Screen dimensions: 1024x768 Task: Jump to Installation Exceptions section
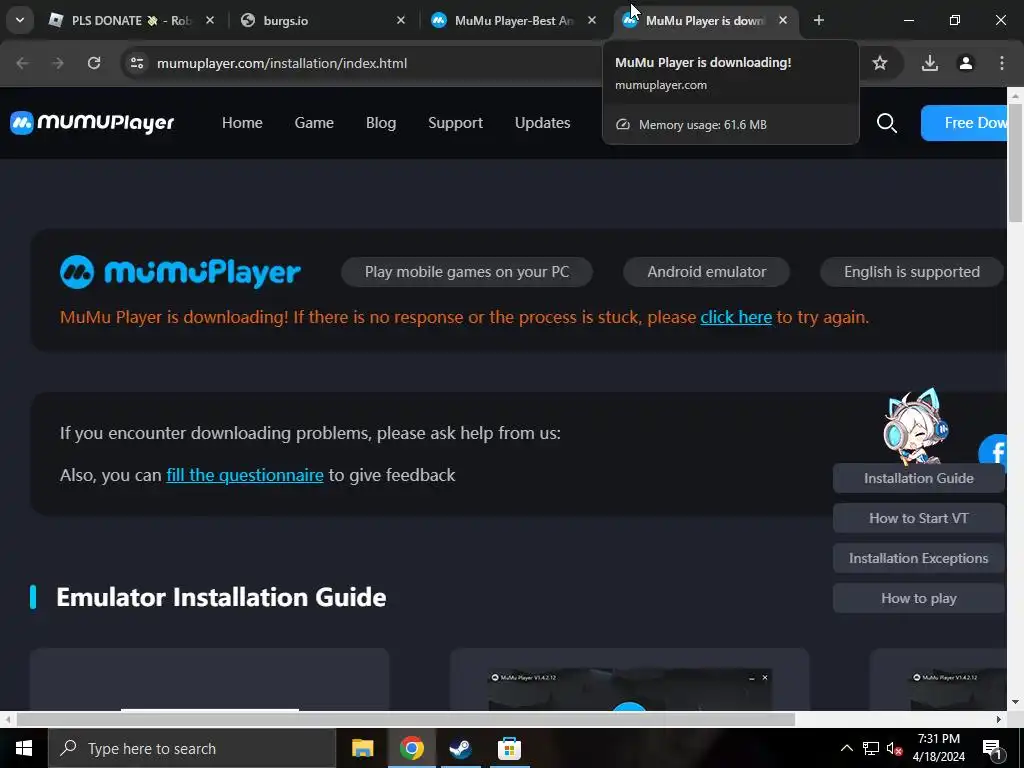[x=918, y=558]
